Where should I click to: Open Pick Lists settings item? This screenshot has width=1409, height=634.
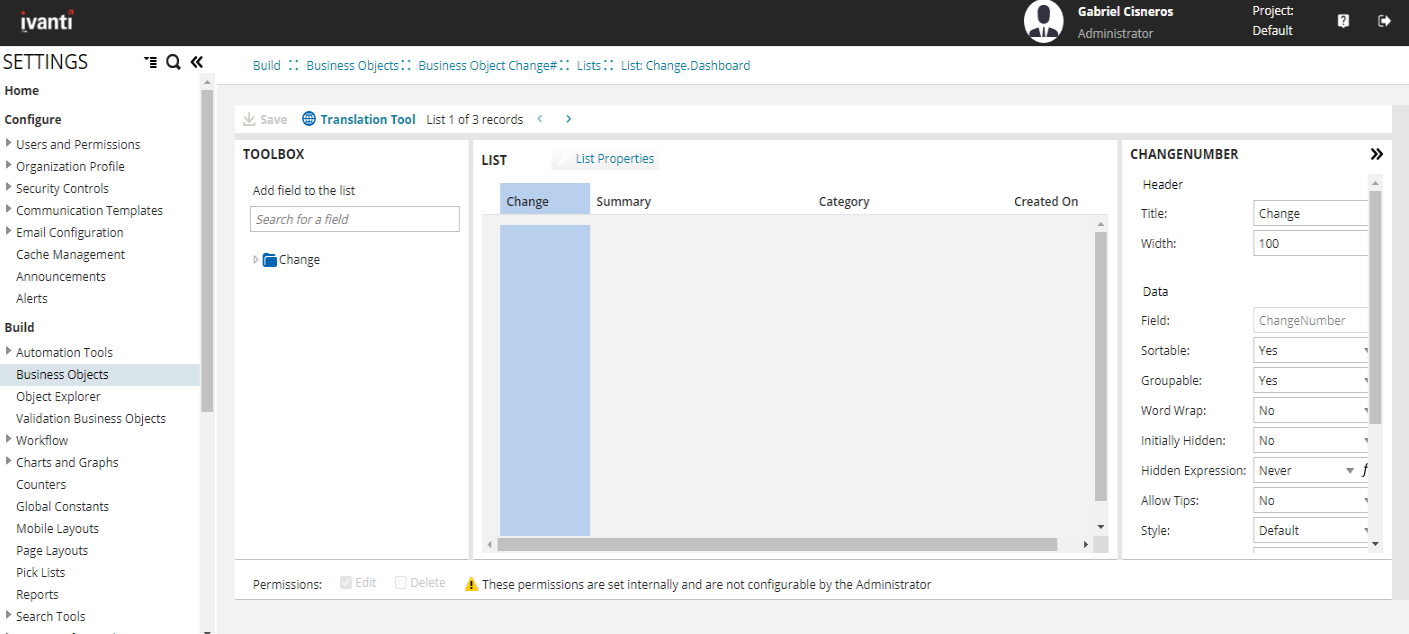click(41, 572)
